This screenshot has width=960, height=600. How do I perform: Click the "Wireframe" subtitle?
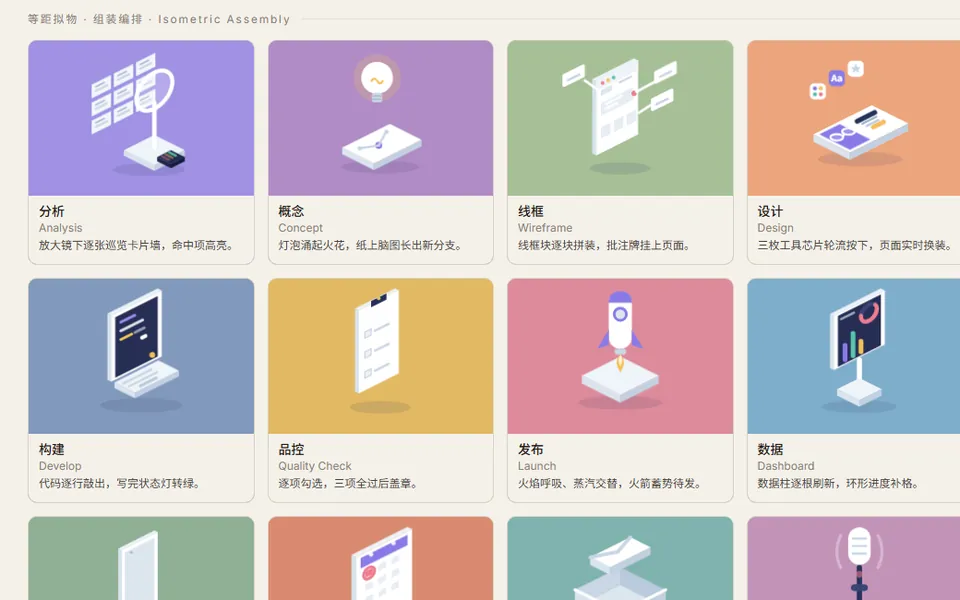tap(545, 228)
